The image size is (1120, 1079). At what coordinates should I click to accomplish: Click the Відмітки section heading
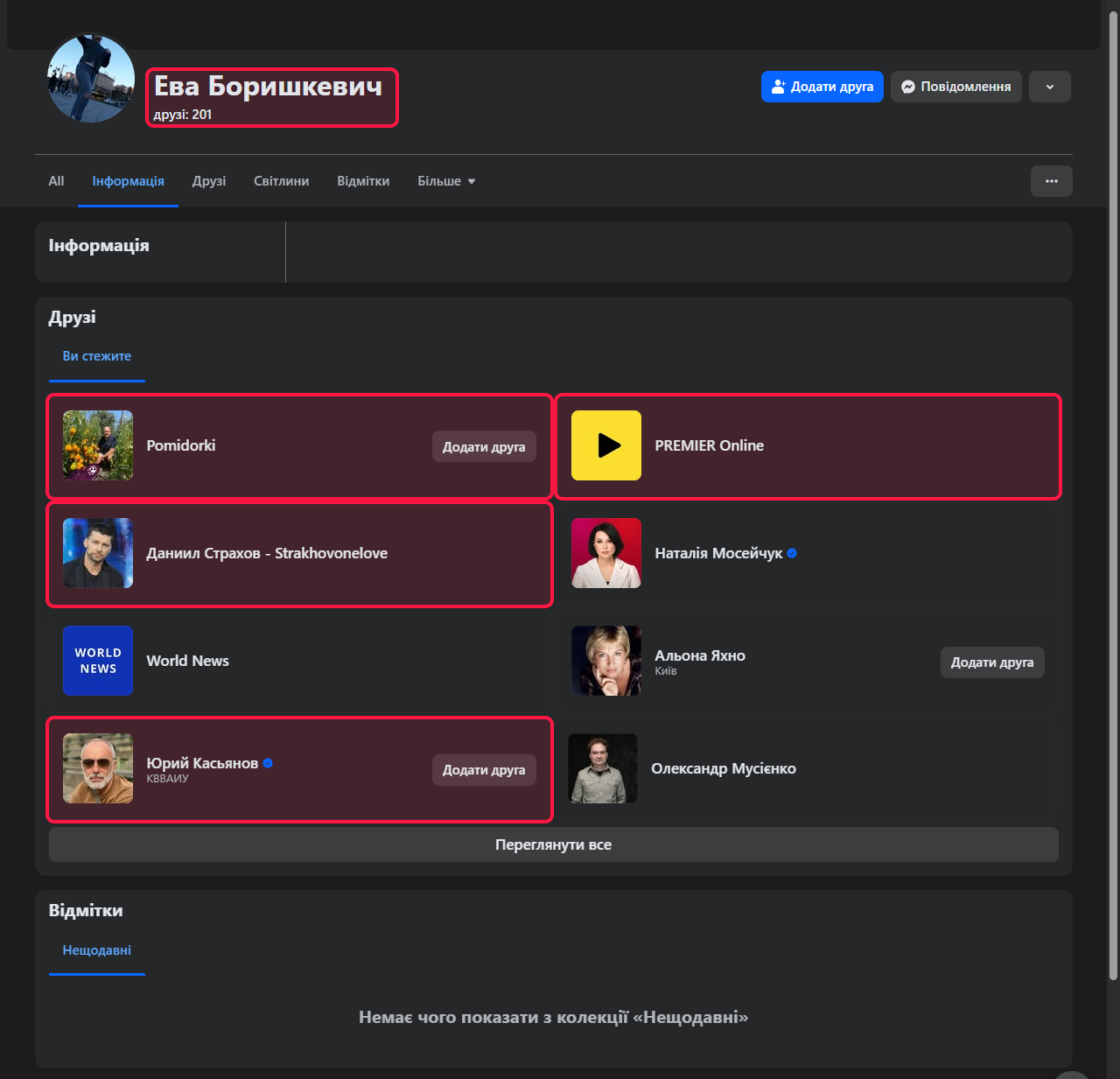[86, 911]
